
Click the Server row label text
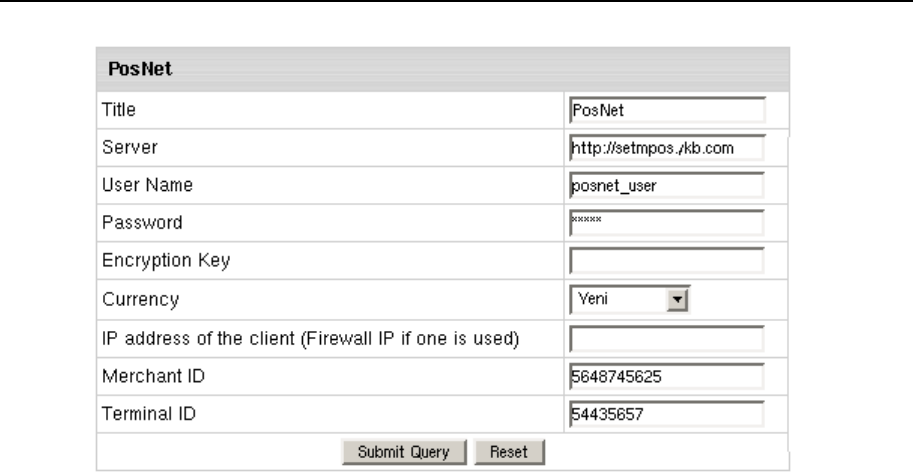(124, 147)
